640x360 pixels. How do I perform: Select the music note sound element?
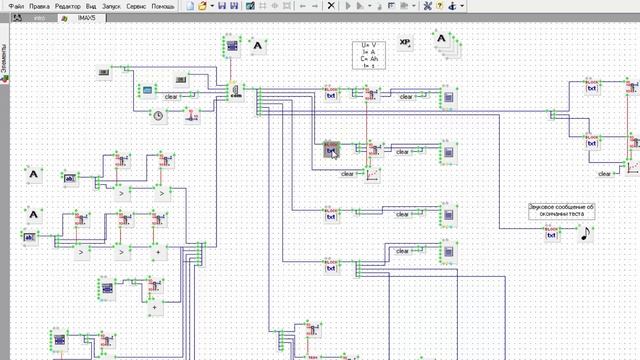tap(585, 234)
